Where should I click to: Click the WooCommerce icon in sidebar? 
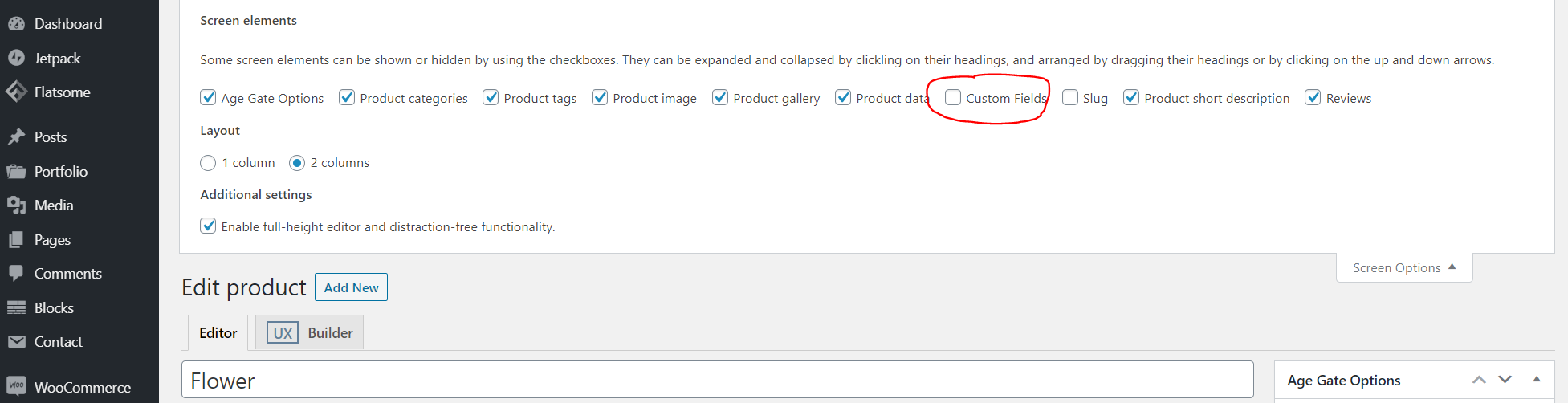[16, 386]
